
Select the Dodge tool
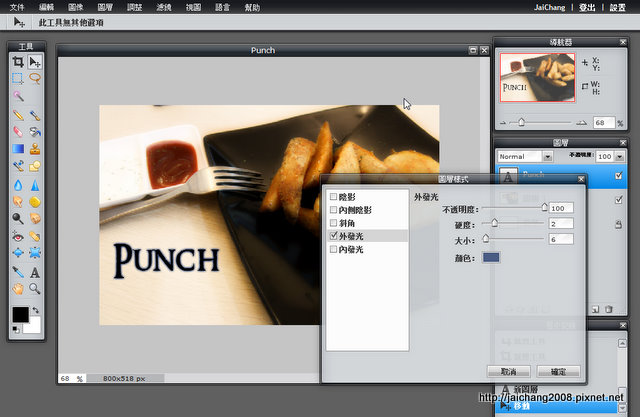tap(18, 219)
